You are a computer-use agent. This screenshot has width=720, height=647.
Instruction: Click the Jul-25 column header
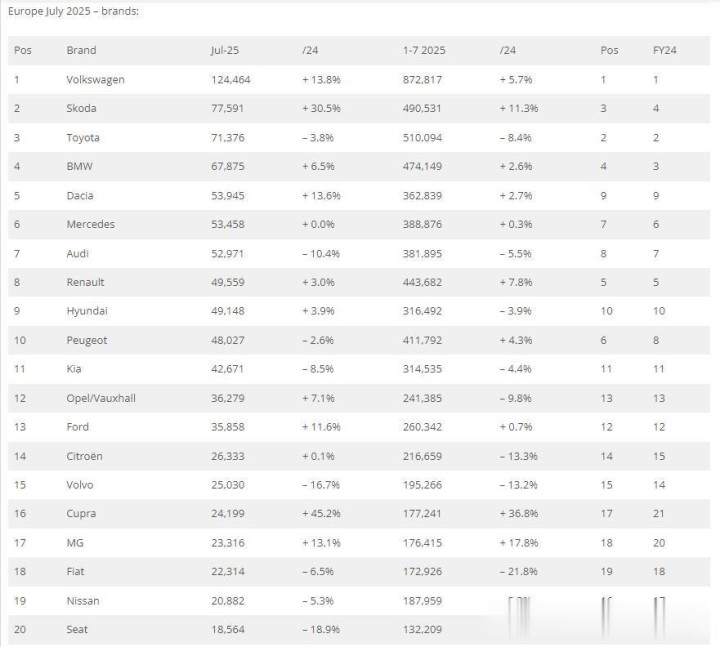[225, 50]
